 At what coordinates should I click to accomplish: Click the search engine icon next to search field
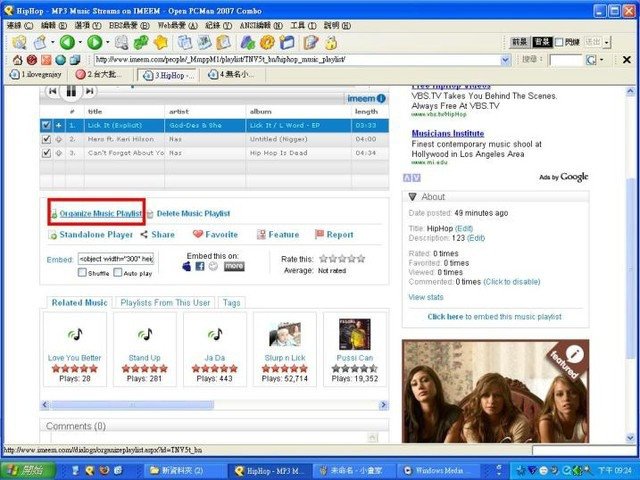591,60
